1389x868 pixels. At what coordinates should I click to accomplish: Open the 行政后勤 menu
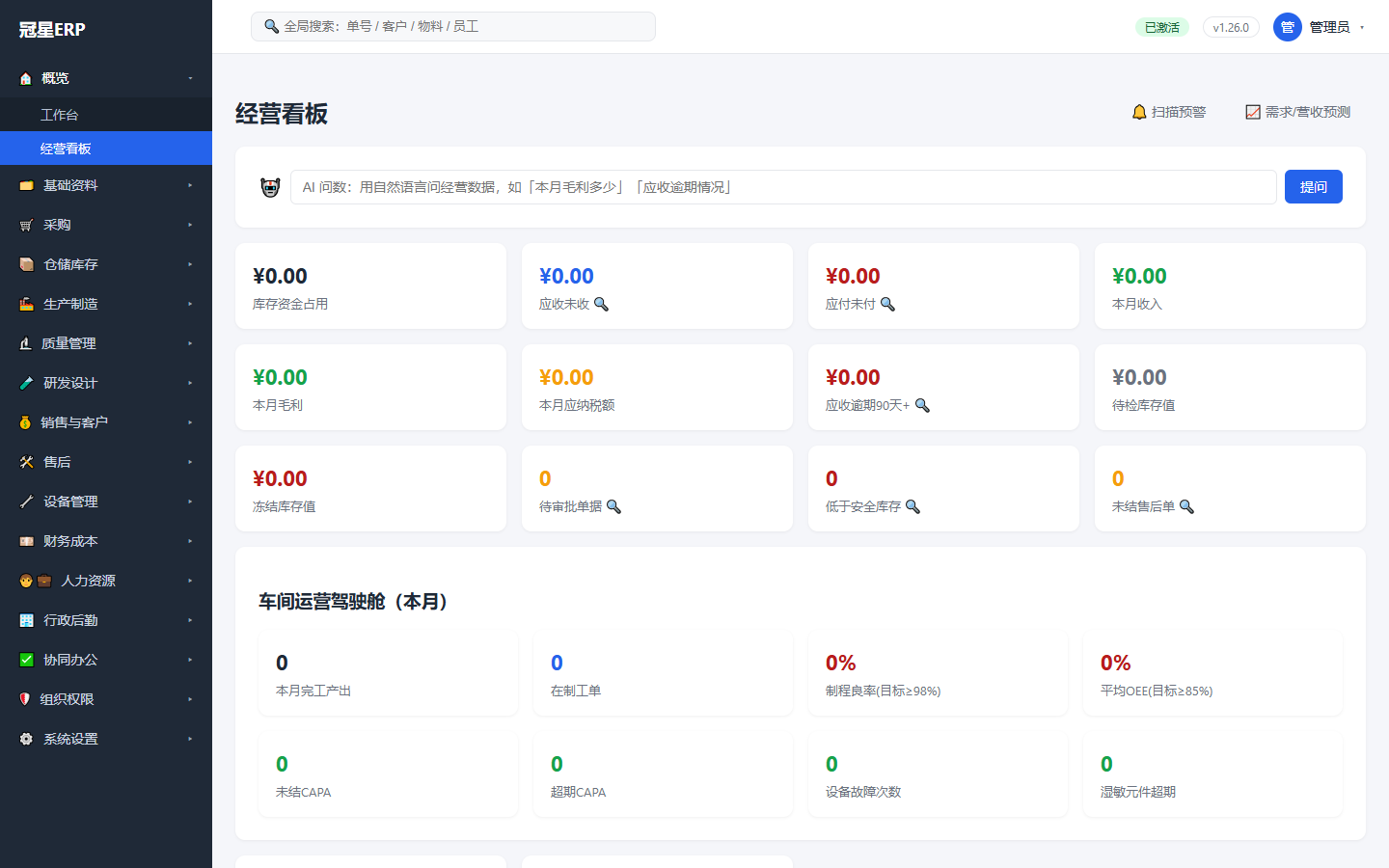pyautogui.click(x=106, y=620)
